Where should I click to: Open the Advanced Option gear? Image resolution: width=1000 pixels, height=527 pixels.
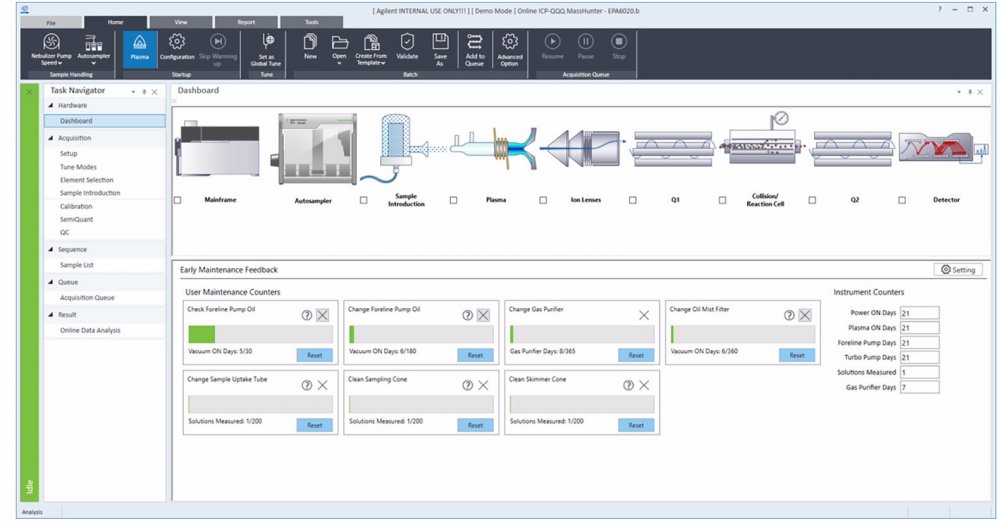(x=510, y=50)
